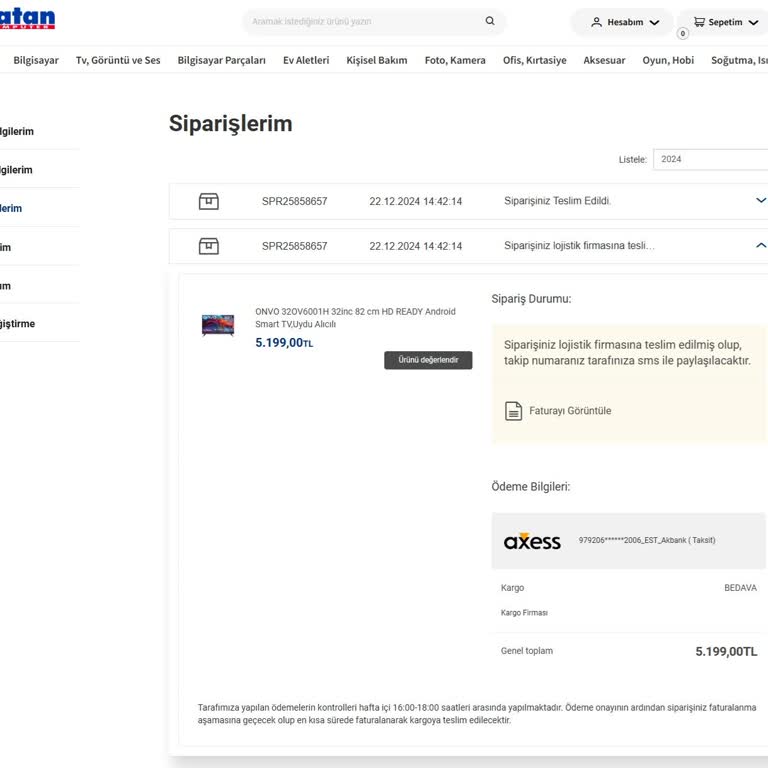Open the Bilgisayar menu

click(36, 60)
